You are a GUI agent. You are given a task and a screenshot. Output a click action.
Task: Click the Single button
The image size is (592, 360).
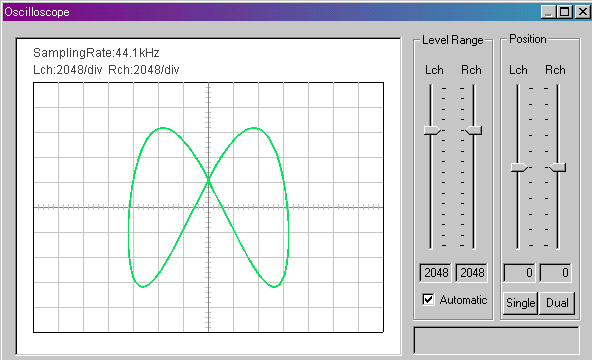[x=520, y=303]
